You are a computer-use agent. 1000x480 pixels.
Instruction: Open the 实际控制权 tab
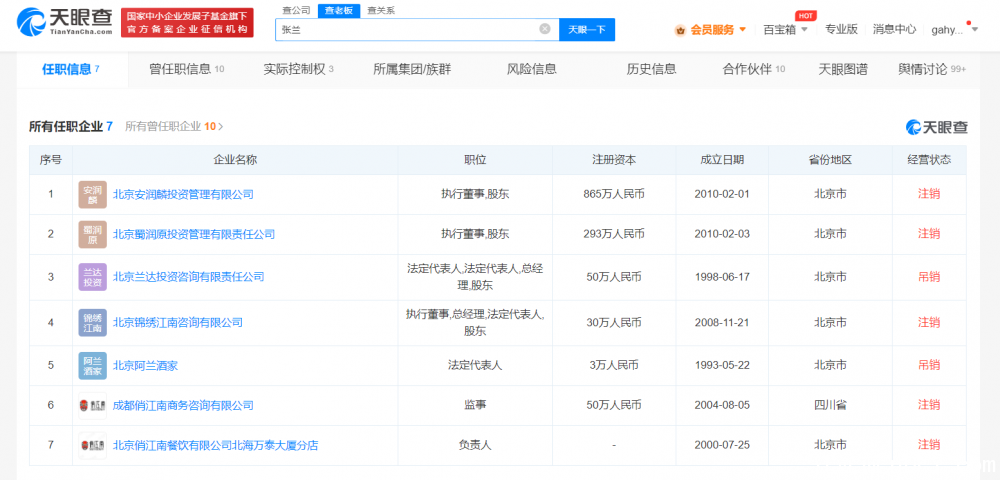click(298, 69)
